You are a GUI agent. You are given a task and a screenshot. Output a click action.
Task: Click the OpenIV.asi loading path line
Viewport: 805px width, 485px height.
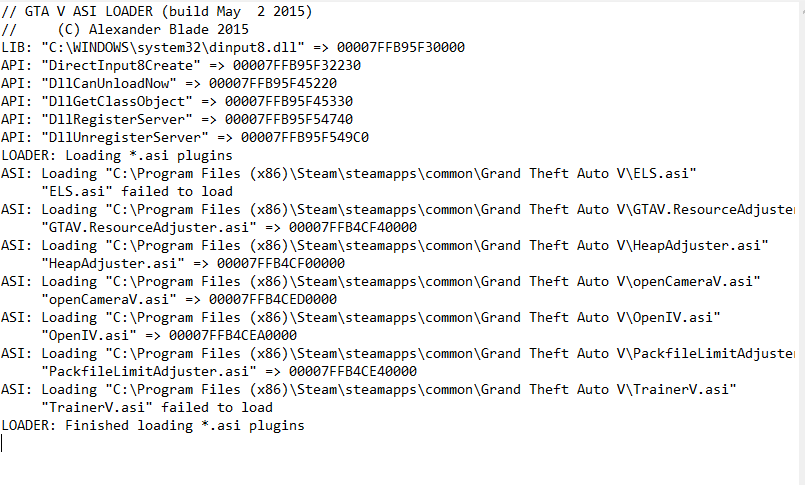coord(360,317)
